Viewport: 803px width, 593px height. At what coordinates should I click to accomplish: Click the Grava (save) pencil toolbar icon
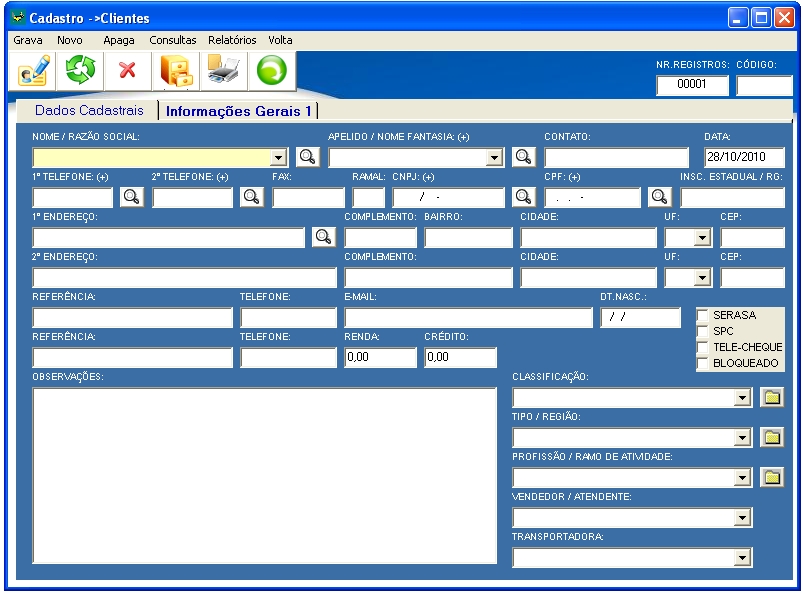coord(31,72)
